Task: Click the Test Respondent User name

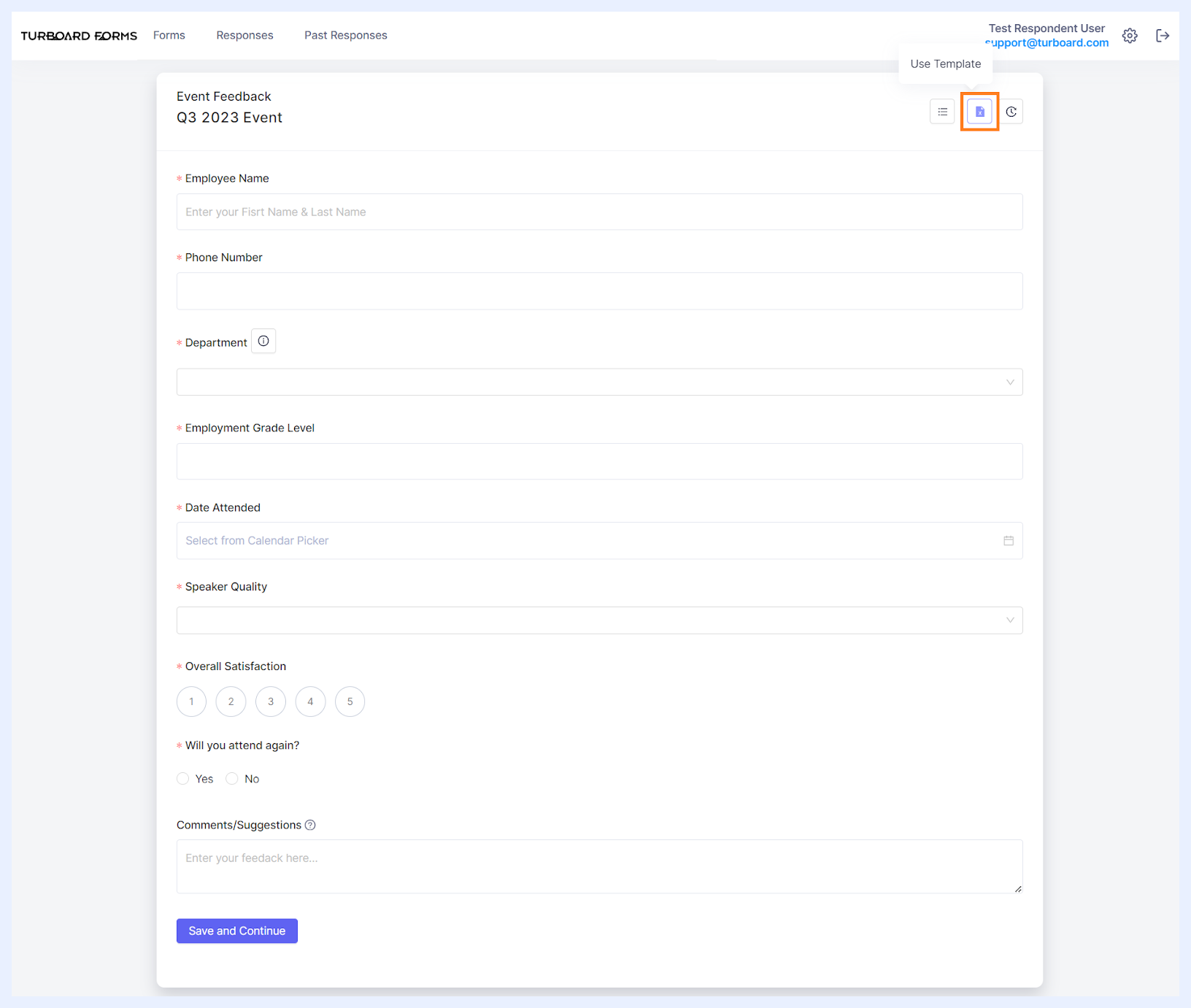Action: 1047,28
